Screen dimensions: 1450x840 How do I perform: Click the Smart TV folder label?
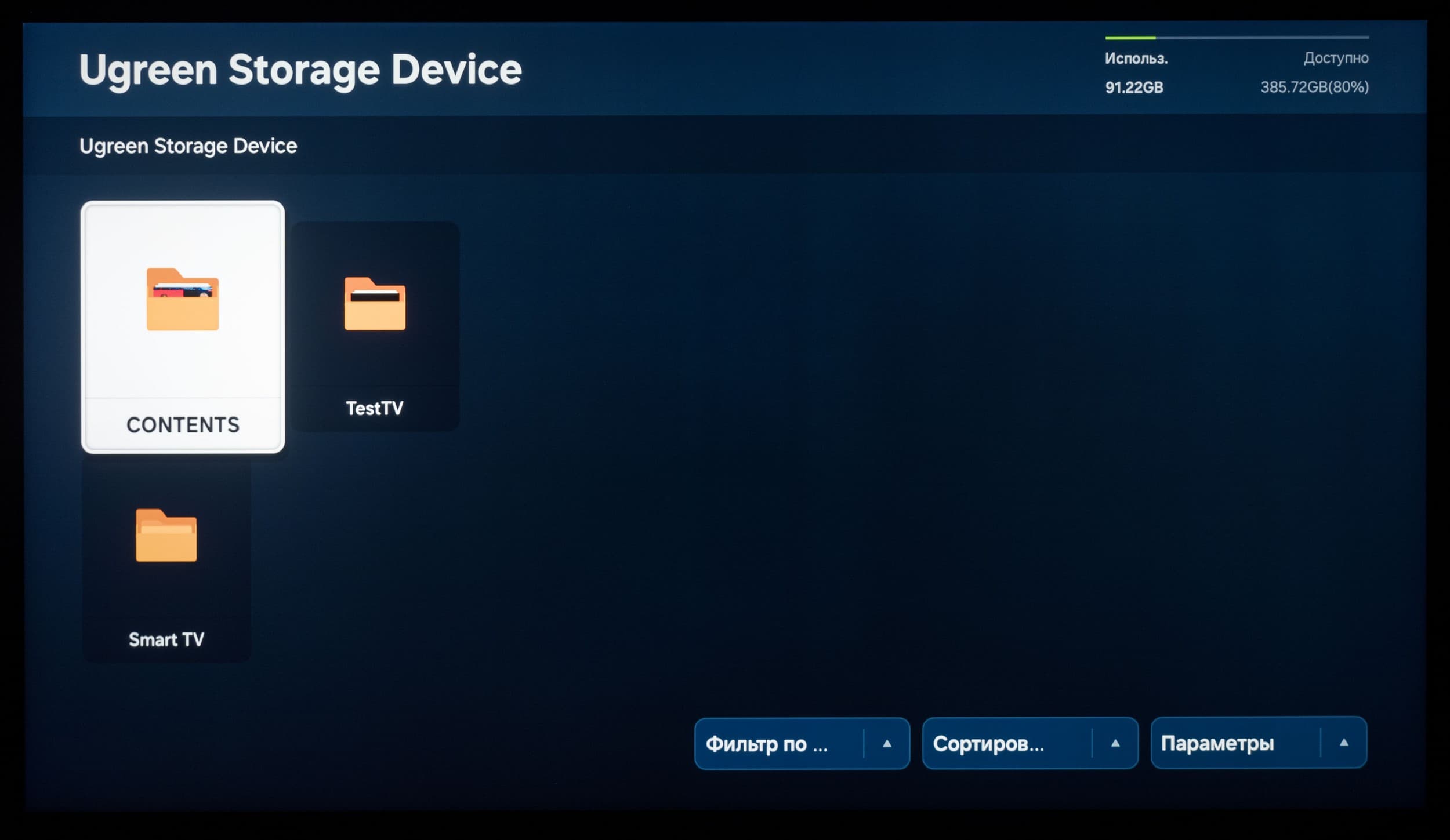coord(166,639)
